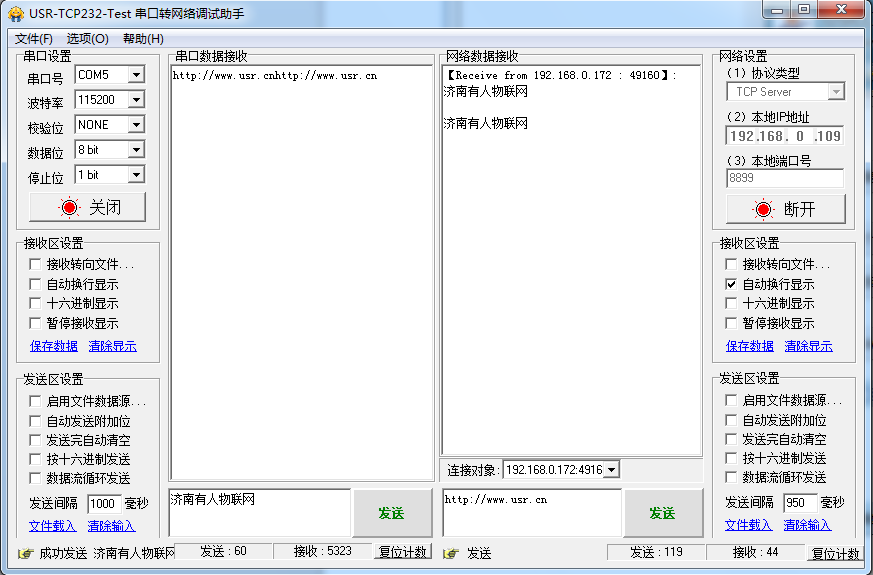Uncheck 自动换行显示 in network receive settings
Viewport: 873px width, 575px height.
[732, 285]
